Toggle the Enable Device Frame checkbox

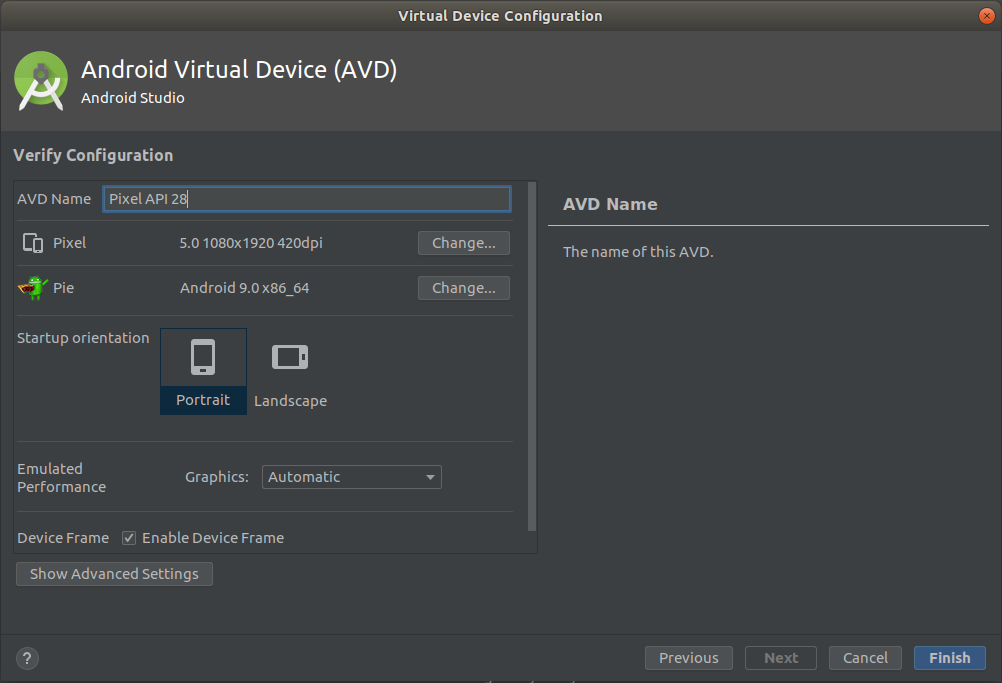[129, 537]
